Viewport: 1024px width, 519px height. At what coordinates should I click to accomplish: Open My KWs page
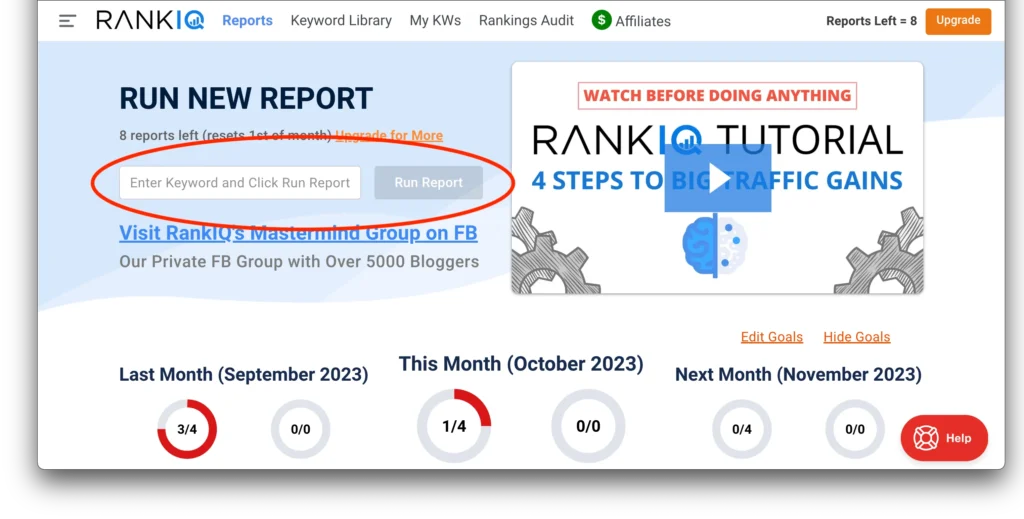pos(435,20)
